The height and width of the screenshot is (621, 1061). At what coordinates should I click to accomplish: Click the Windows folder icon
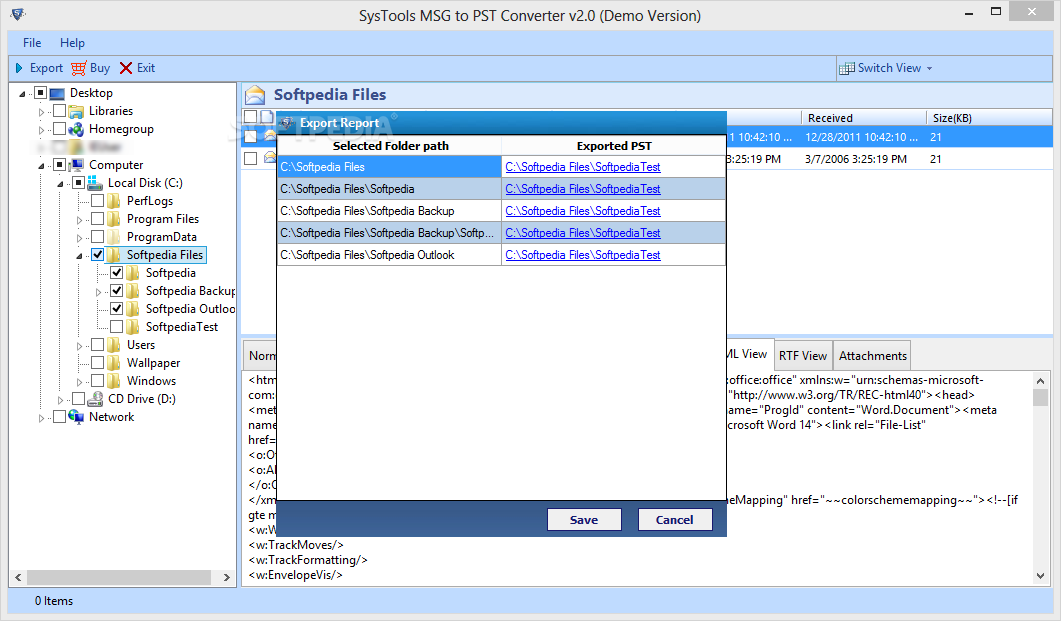coord(114,381)
